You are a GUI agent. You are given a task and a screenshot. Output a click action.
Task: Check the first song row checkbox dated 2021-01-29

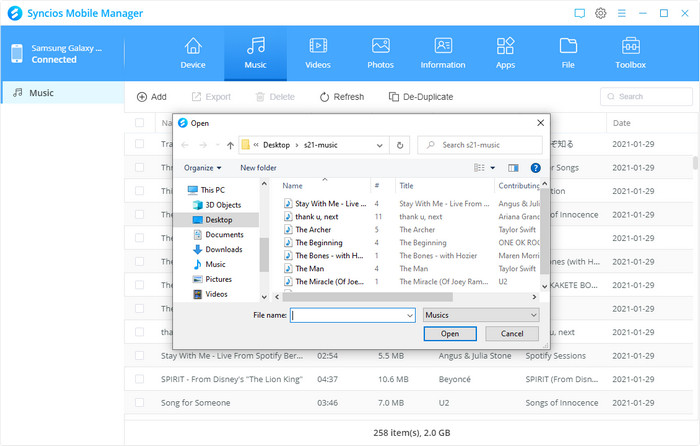[139, 144]
